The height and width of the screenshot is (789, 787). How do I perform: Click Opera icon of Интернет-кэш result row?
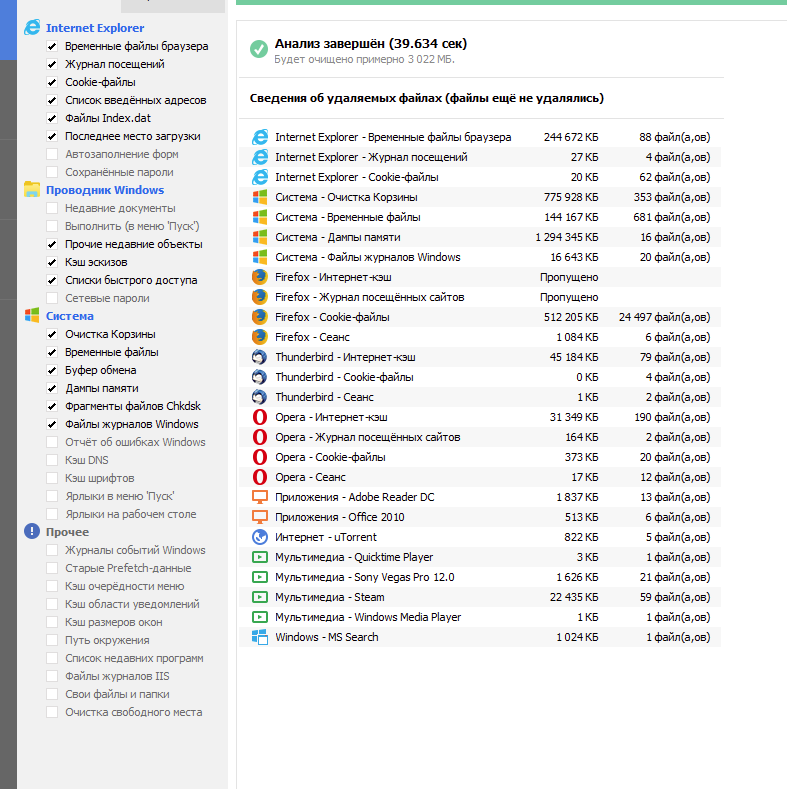tap(260, 417)
